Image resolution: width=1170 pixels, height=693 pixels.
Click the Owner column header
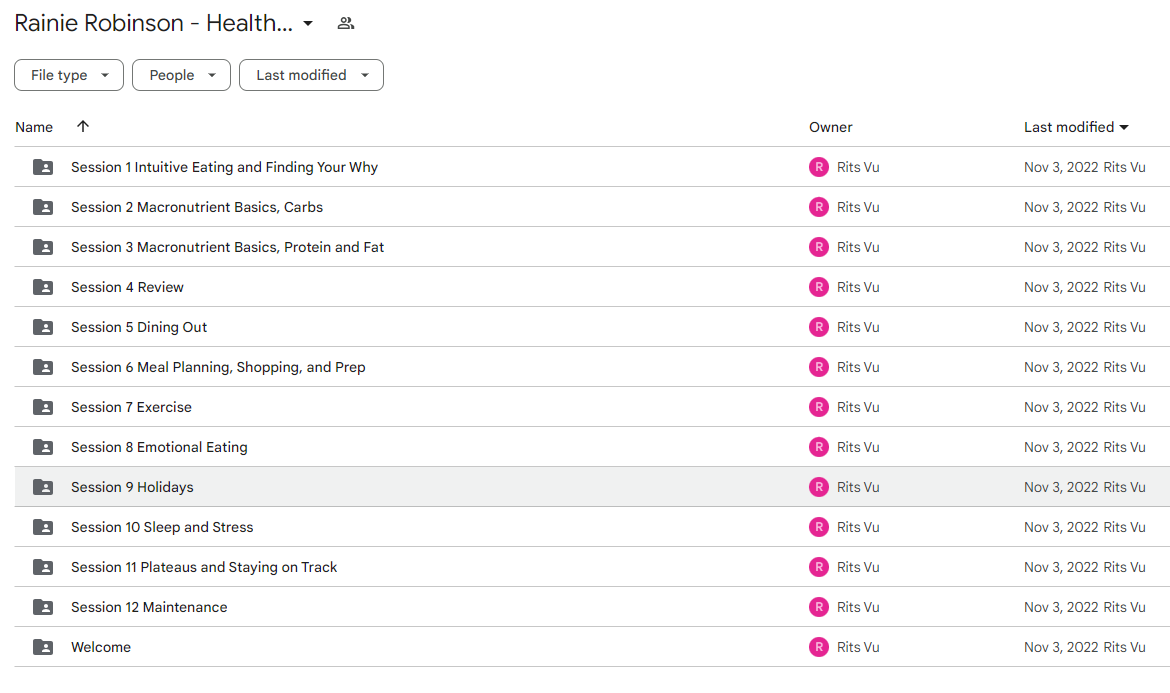[830, 127]
